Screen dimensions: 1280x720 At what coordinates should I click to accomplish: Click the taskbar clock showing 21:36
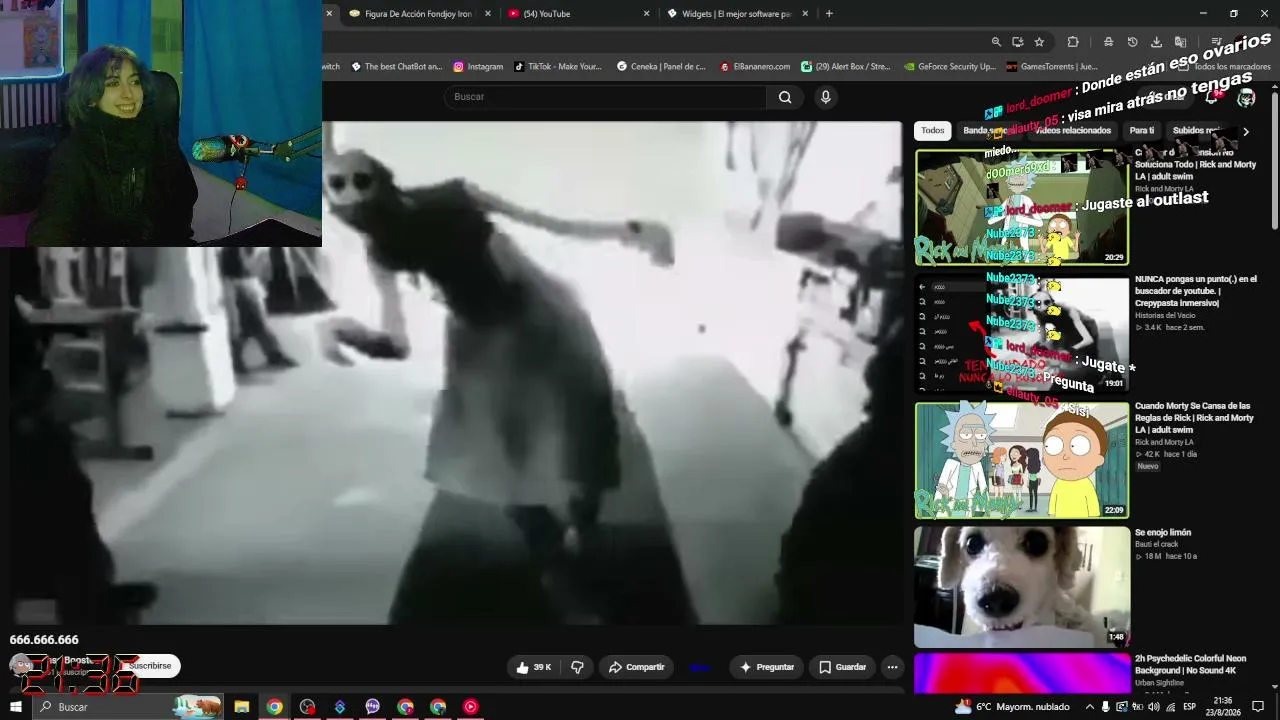1223,707
